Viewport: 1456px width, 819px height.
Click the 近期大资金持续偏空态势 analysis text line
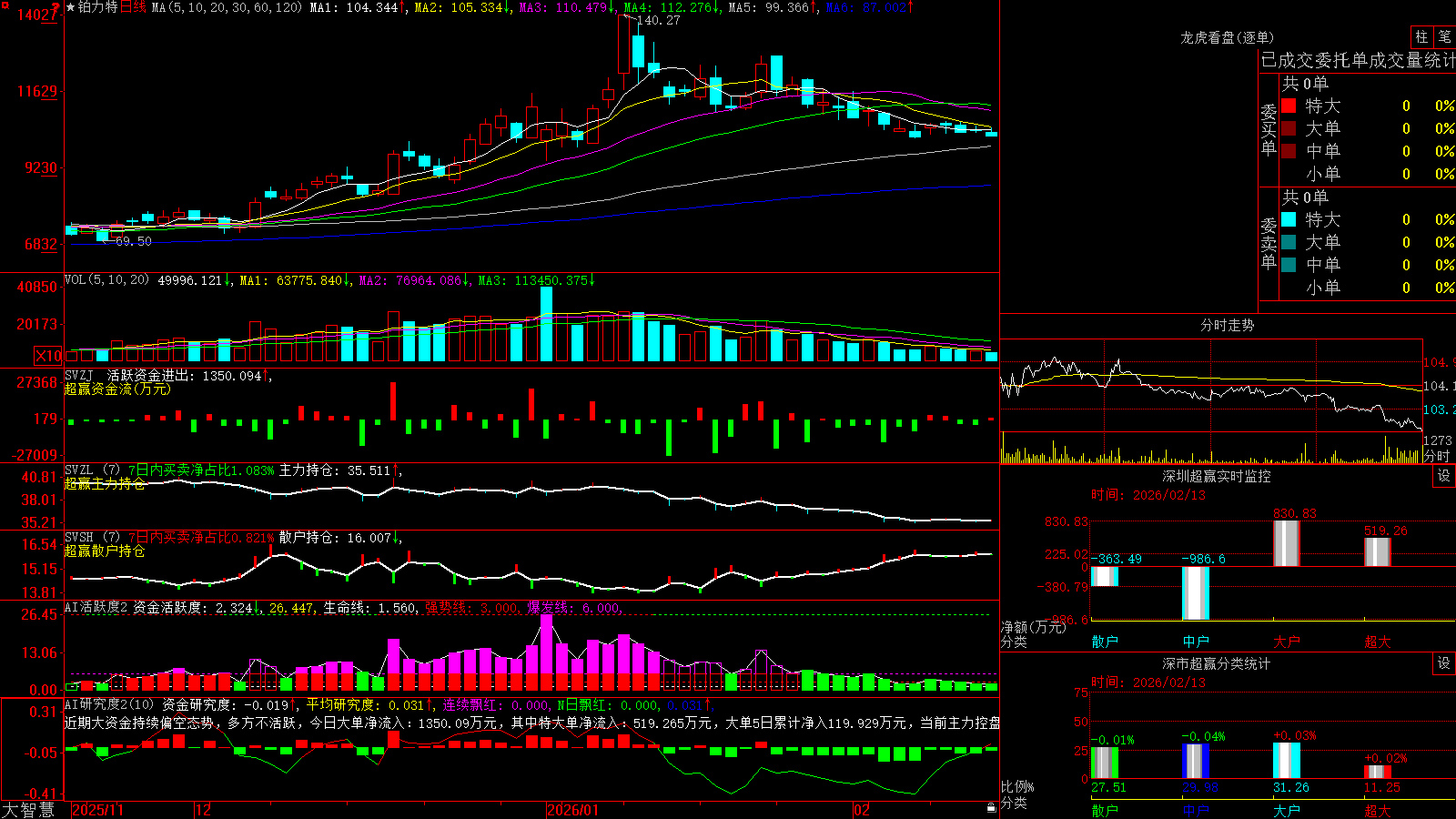[x=532, y=723]
